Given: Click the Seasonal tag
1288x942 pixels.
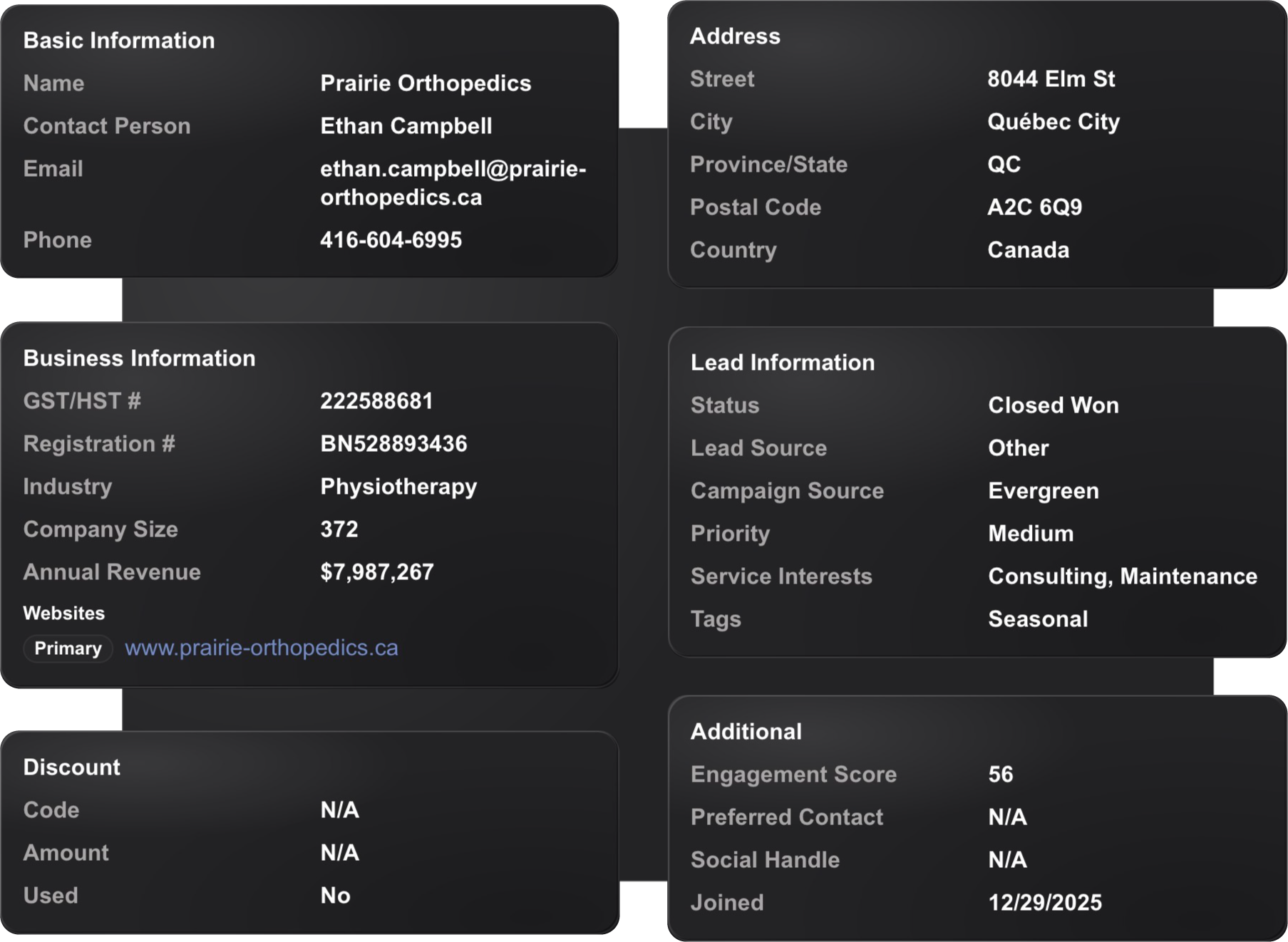Looking at the screenshot, I should (x=1037, y=619).
